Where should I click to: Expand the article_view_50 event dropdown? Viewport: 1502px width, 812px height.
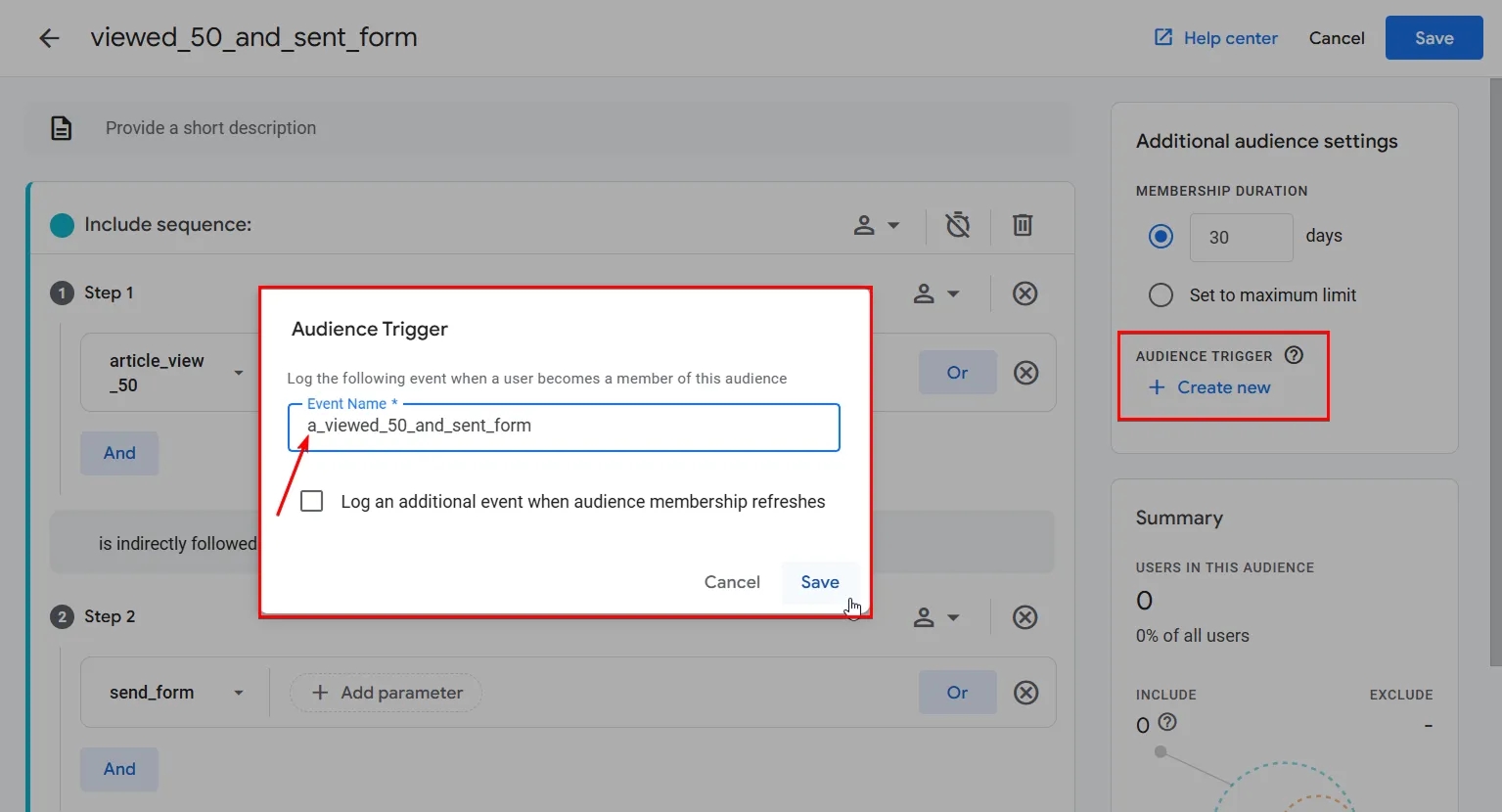(x=239, y=373)
